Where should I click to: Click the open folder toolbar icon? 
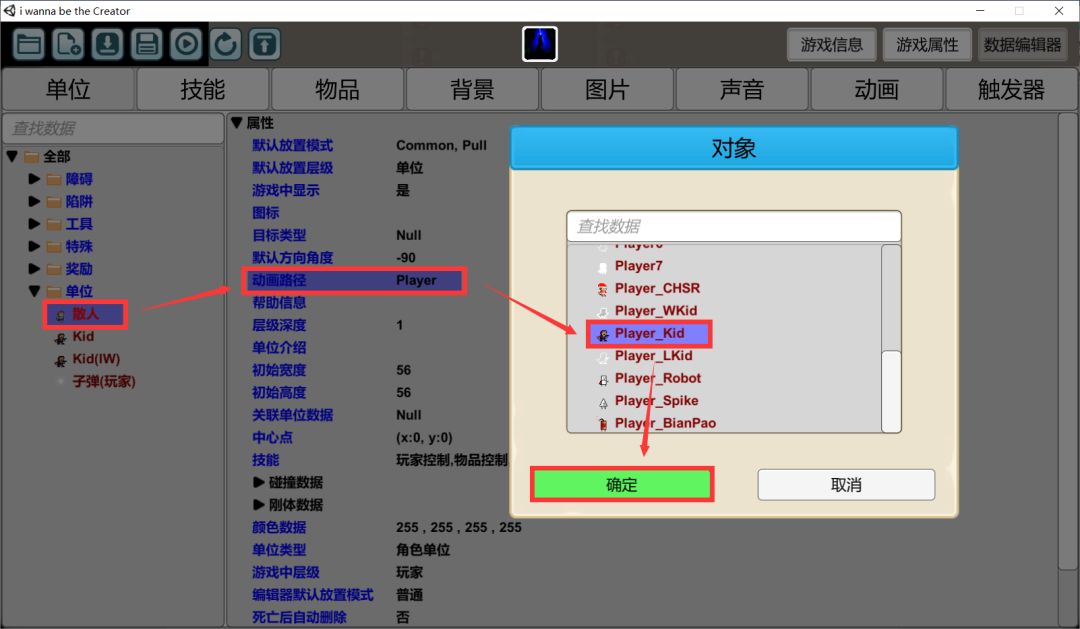pos(29,44)
